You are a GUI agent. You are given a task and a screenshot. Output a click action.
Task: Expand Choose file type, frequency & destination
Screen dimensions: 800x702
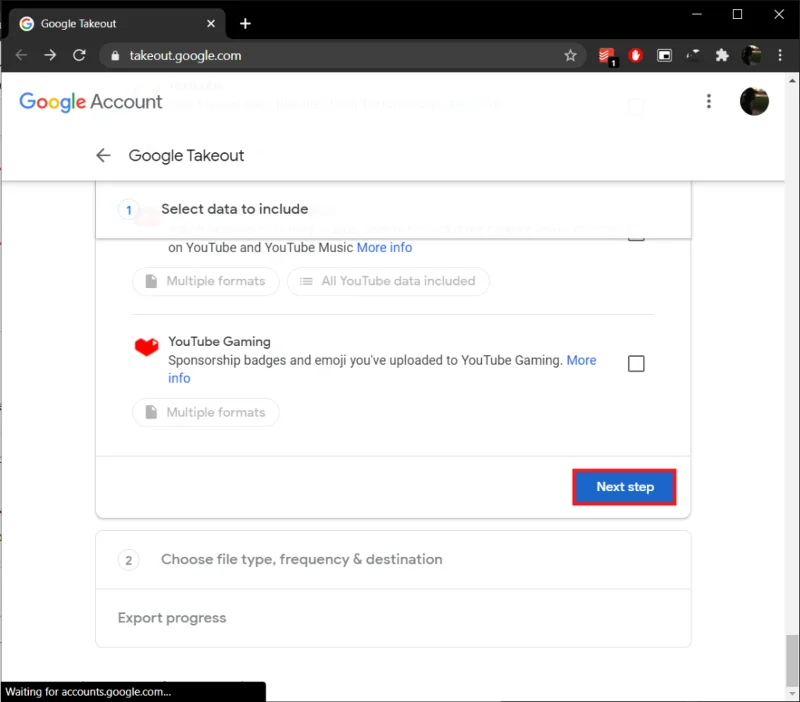point(393,560)
